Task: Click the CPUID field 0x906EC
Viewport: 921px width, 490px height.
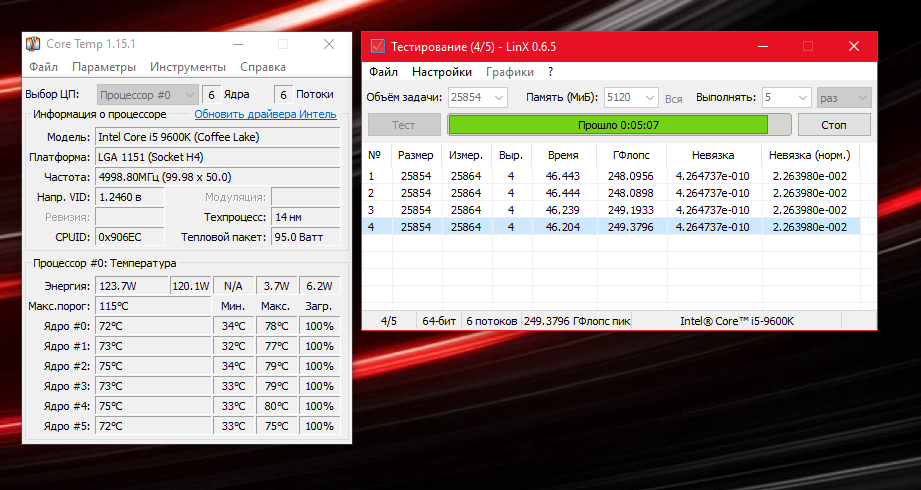Action: click(130, 237)
